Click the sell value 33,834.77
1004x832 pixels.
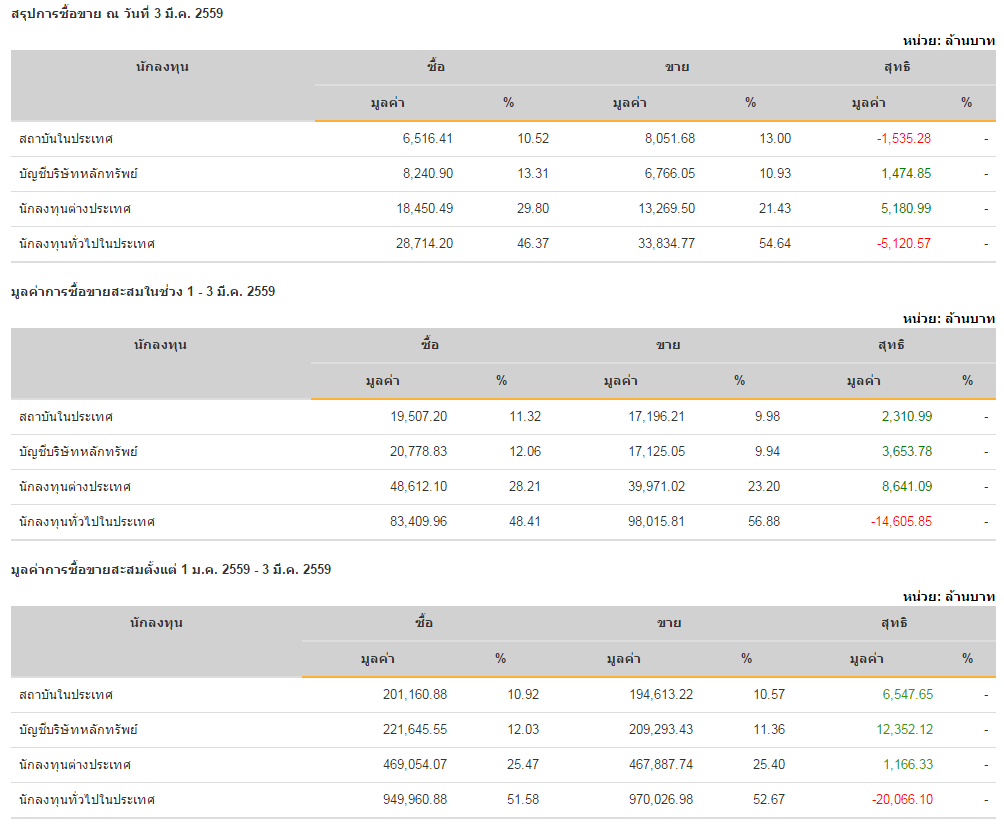[656, 243]
